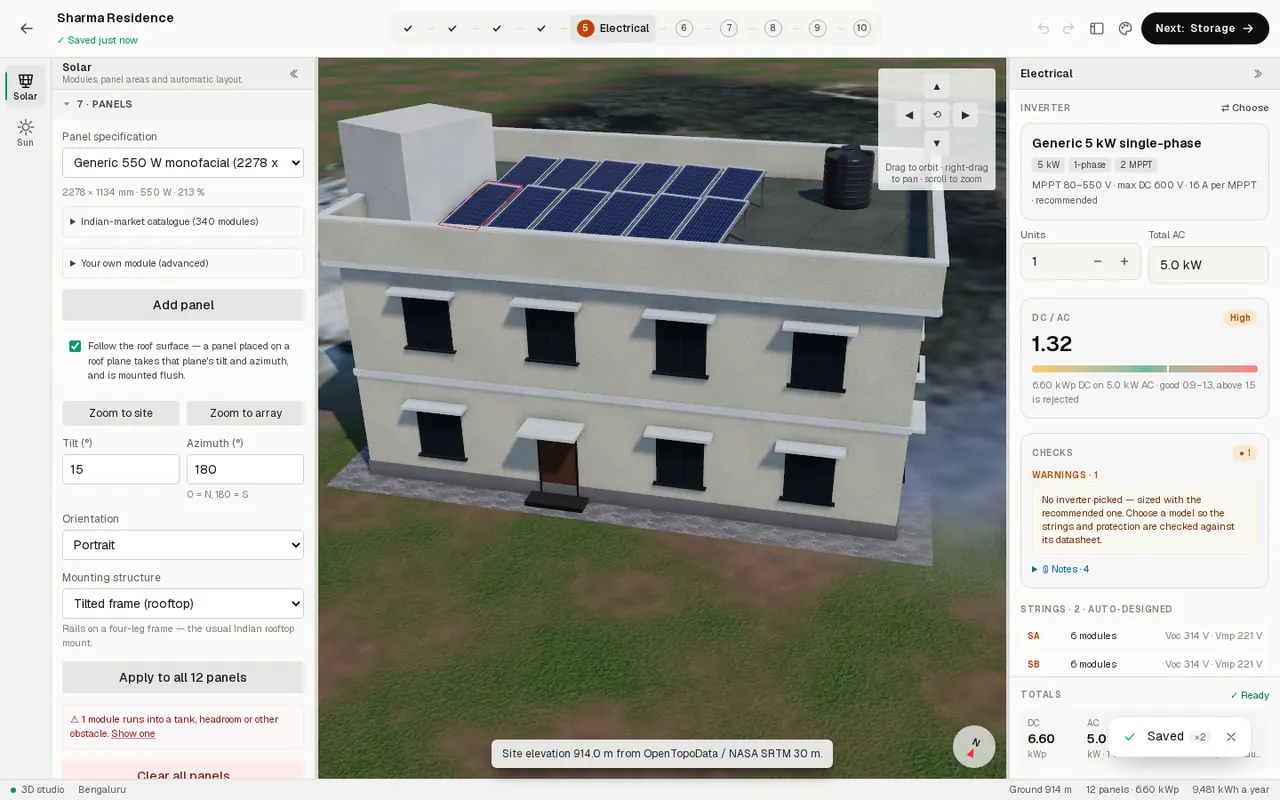Collapse the Electrical panel with the double chevron
The height and width of the screenshot is (800, 1280).
(x=1258, y=74)
